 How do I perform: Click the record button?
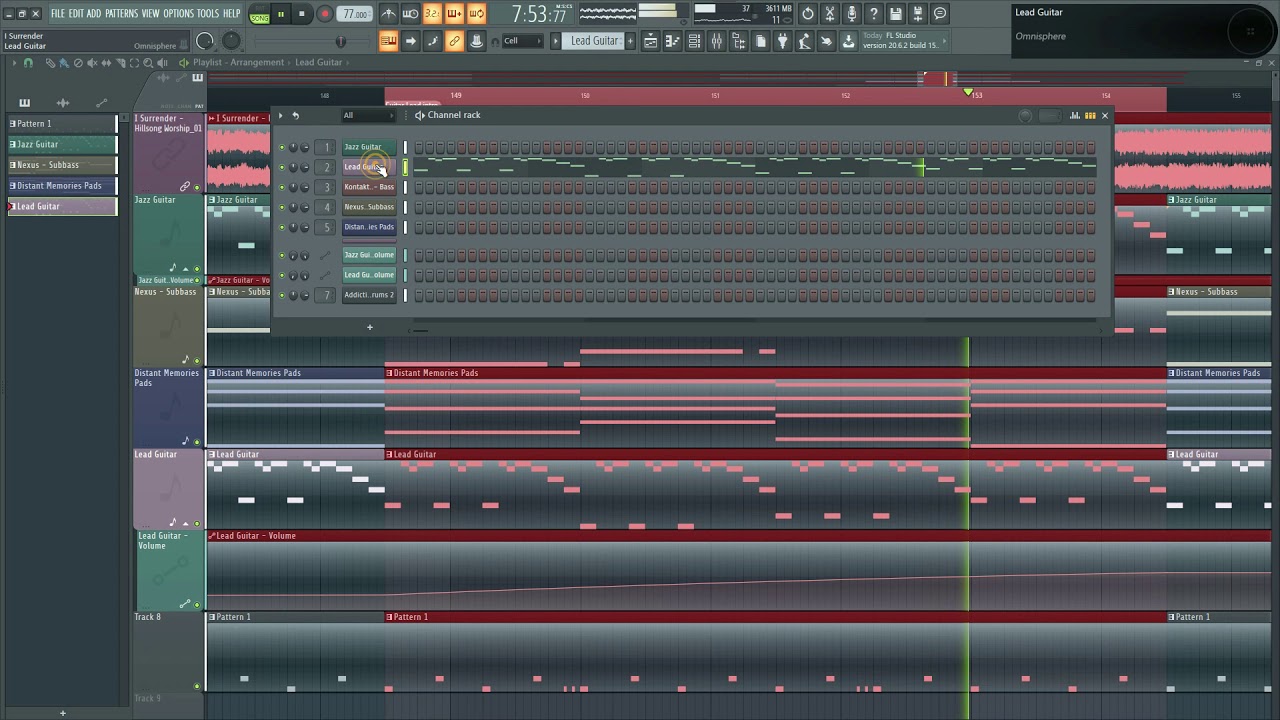click(x=325, y=14)
